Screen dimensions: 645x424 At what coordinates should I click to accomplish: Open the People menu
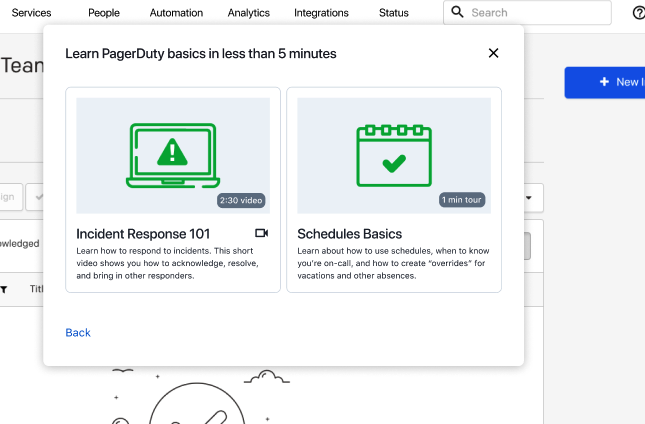(104, 13)
